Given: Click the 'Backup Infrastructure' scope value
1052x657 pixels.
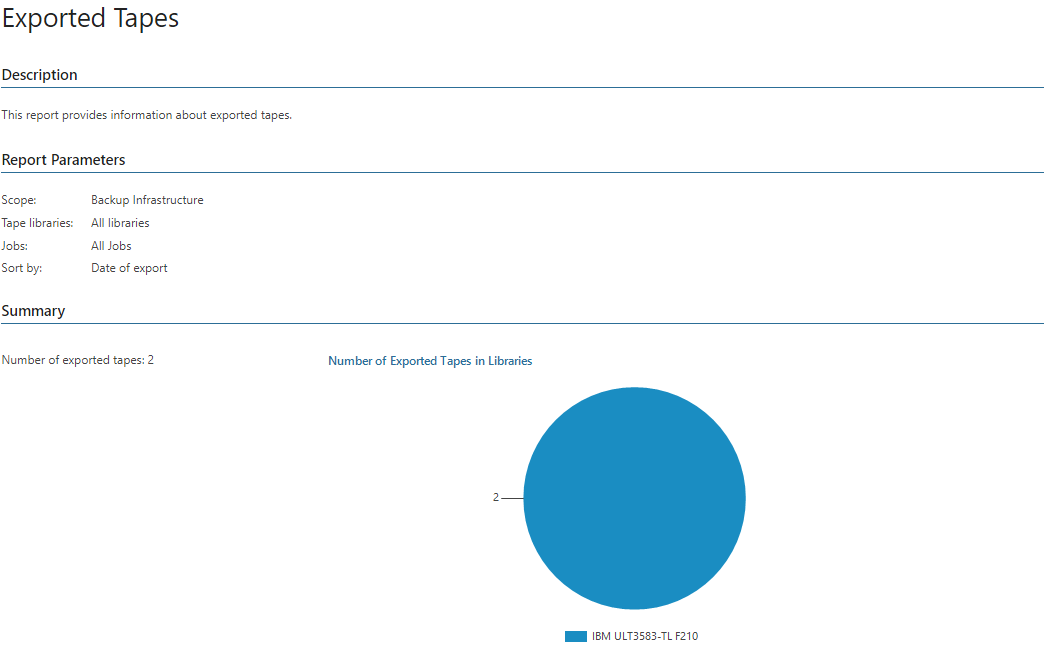Looking at the screenshot, I should pos(147,200).
